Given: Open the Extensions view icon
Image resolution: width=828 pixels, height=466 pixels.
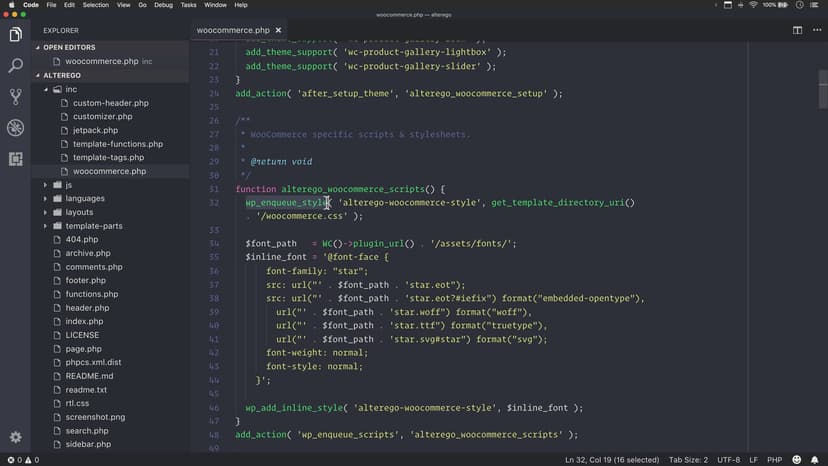Looking at the screenshot, I should click(x=15, y=159).
